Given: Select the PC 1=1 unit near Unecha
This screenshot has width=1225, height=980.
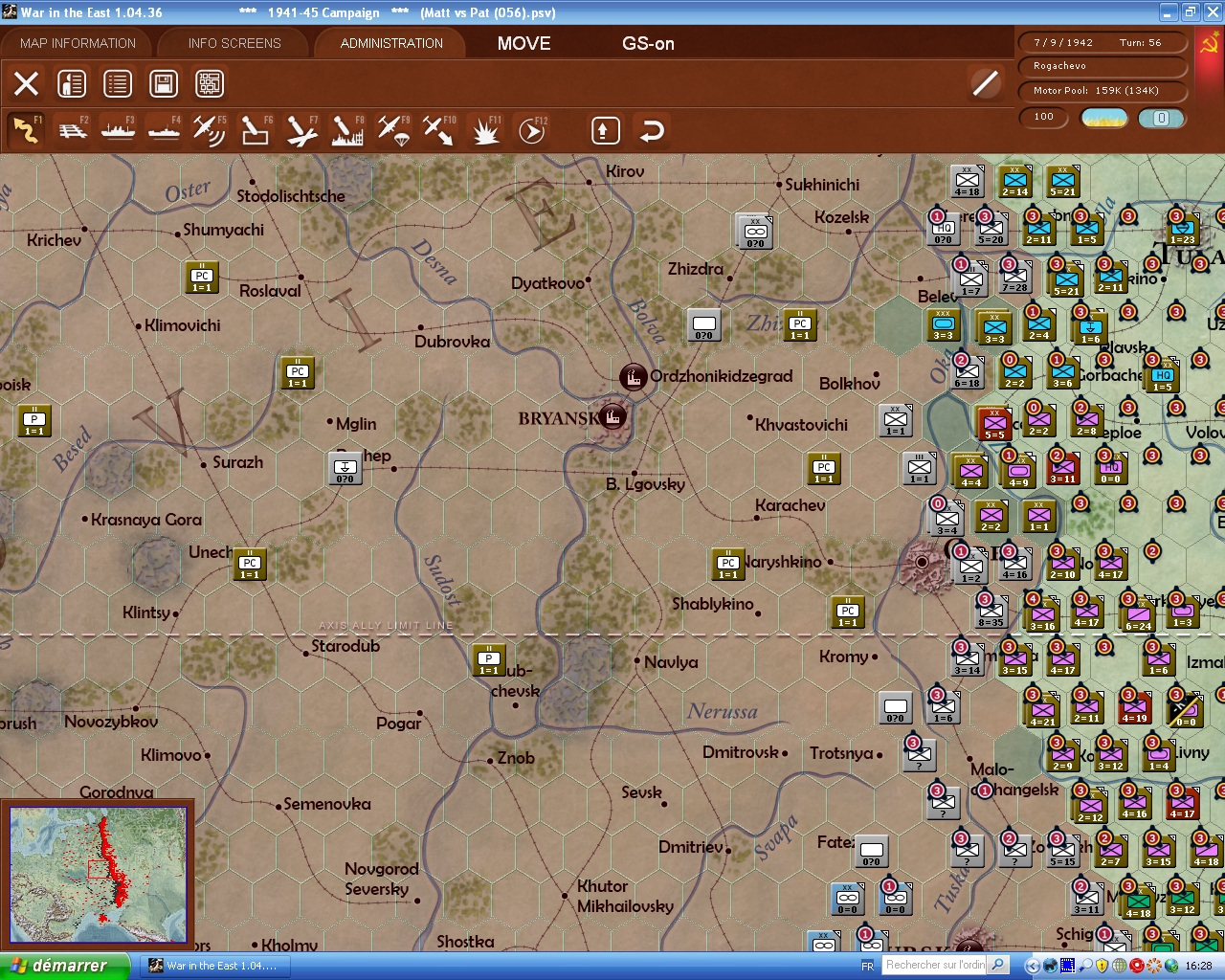Looking at the screenshot, I should 250,564.
